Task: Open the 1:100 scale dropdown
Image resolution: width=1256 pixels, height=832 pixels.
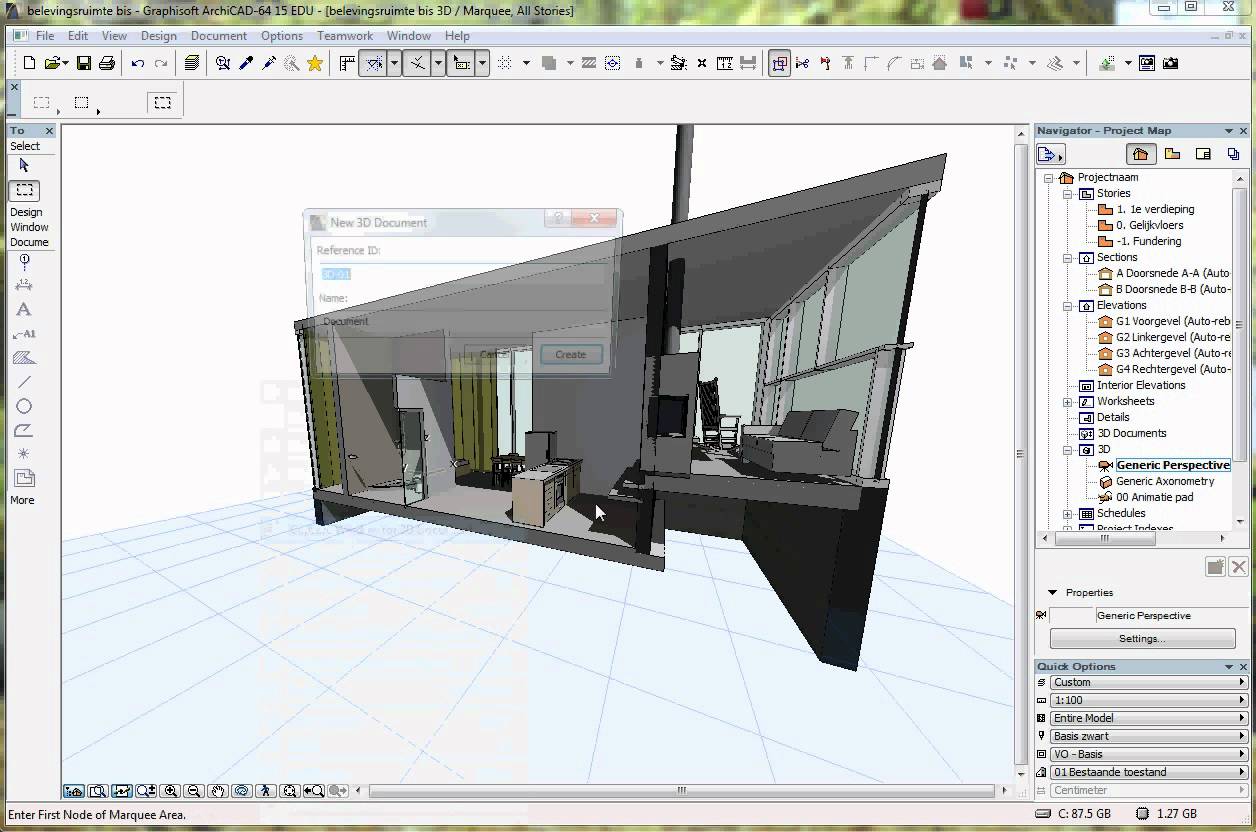Action: (x=1149, y=700)
